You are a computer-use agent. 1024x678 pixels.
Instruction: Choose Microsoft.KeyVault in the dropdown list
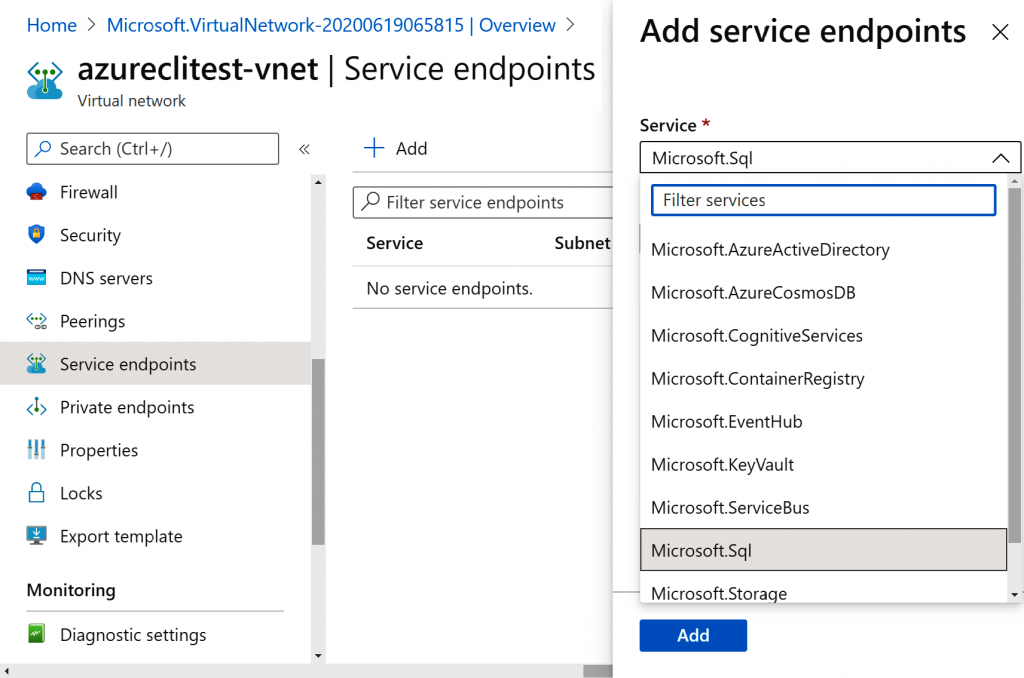[722, 464]
